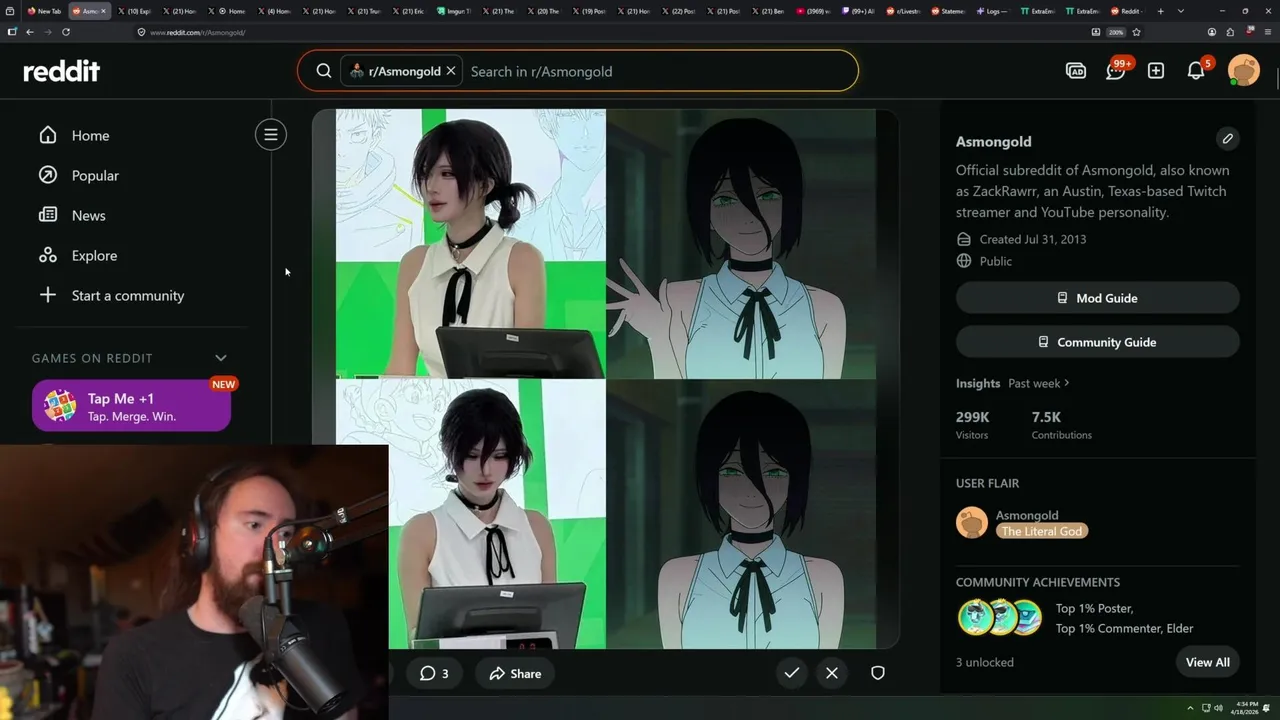Viewport: 1280px width, 720px height.
Task: Open the top-right anime drawing
Action: point(741,243)
